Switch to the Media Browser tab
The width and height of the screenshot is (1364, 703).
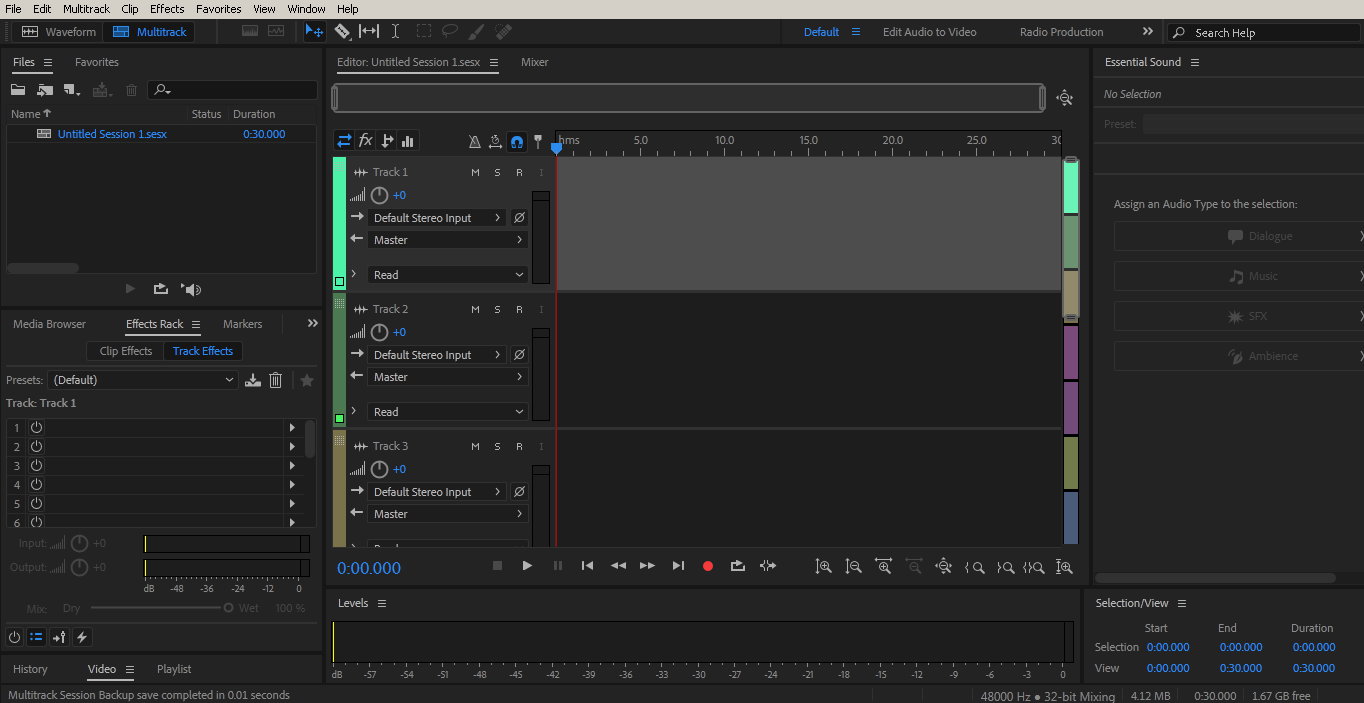tap(49, 324)
